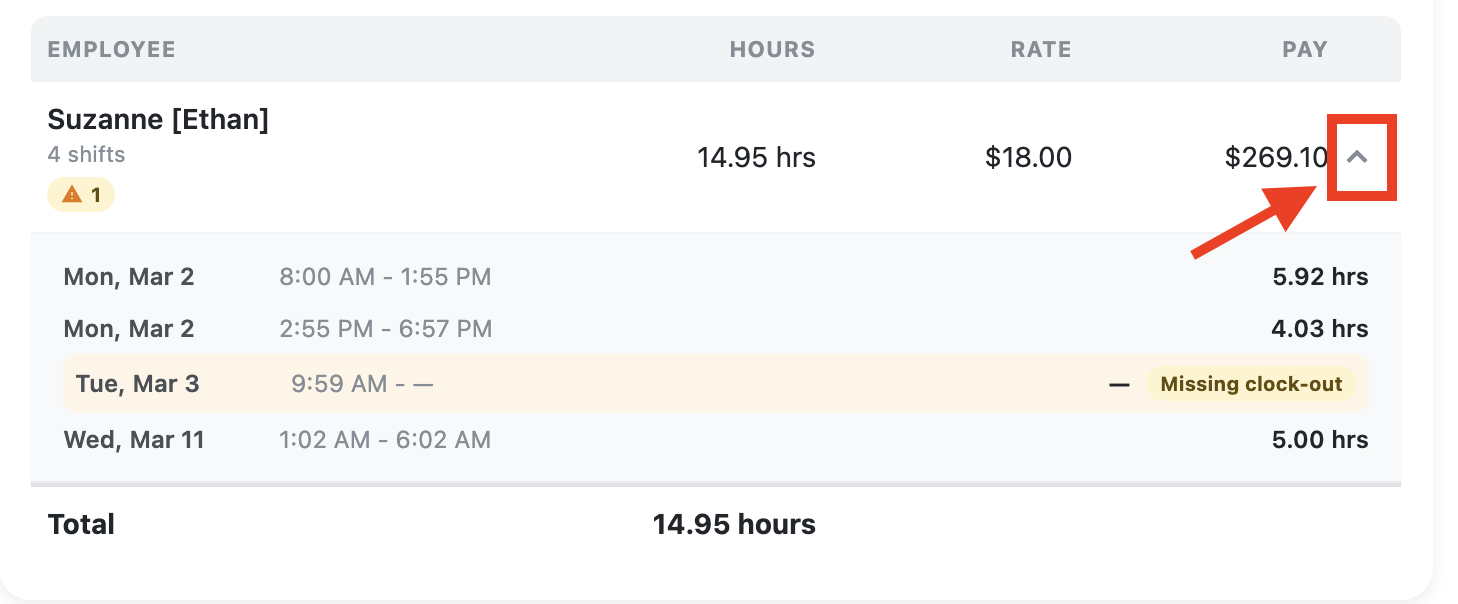Click the 14.95 hours total value
Image resolution: width=1458 pixels, height=604 pixels.
pyautogui.click(x=734, y=524)
